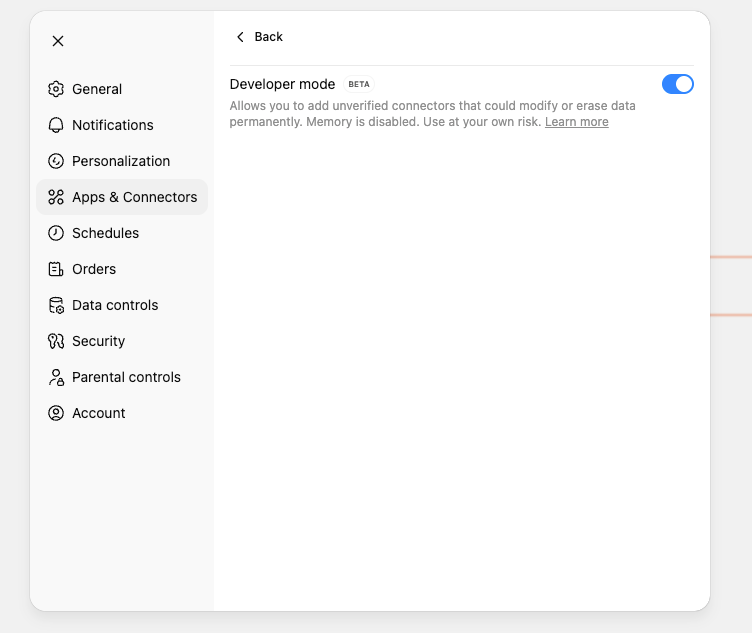
Task: Click the left chevron next to Back
Action: point(240,37)
